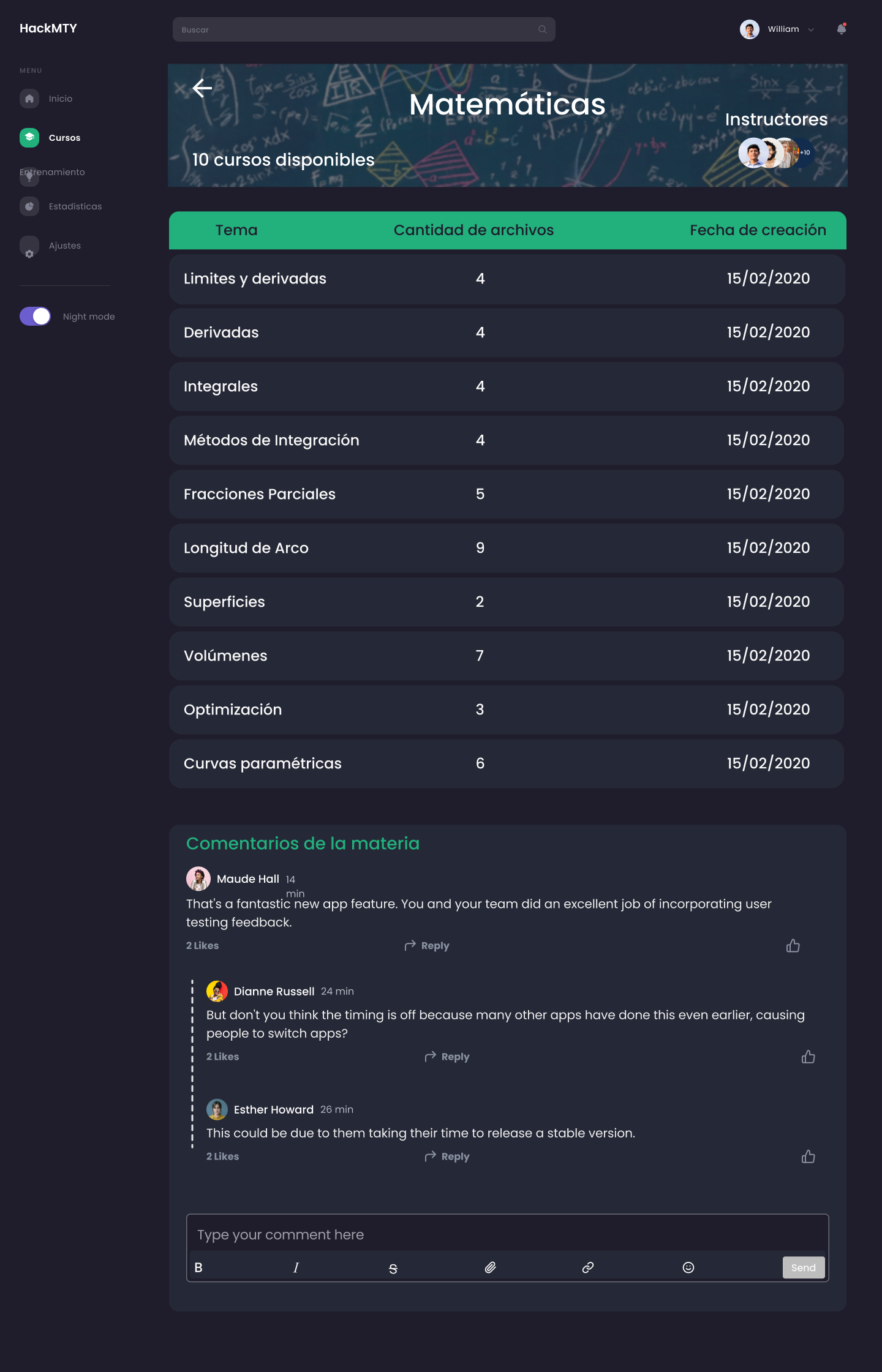This screenshot has height=1372, width=882.
Task: Toggle bold formatting in comment box
Action: click(x=198, y=1267)
